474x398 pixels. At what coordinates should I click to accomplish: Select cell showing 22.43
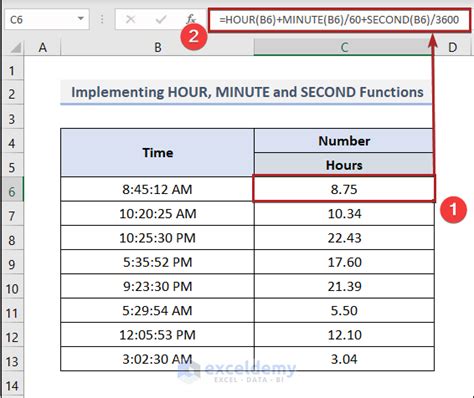(x=344, y=238)
